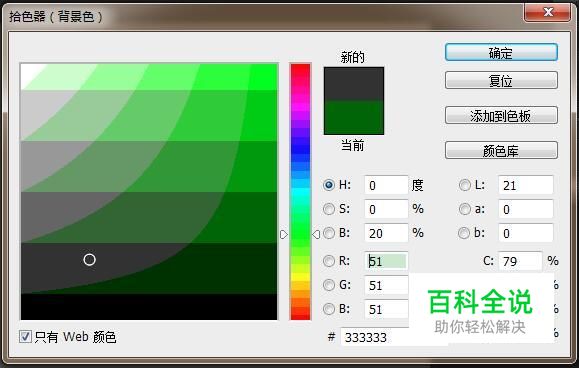Click the C cyan input field showing 79
The height and width of the screenshot is (368, 579).
click(x=520, y=261)
